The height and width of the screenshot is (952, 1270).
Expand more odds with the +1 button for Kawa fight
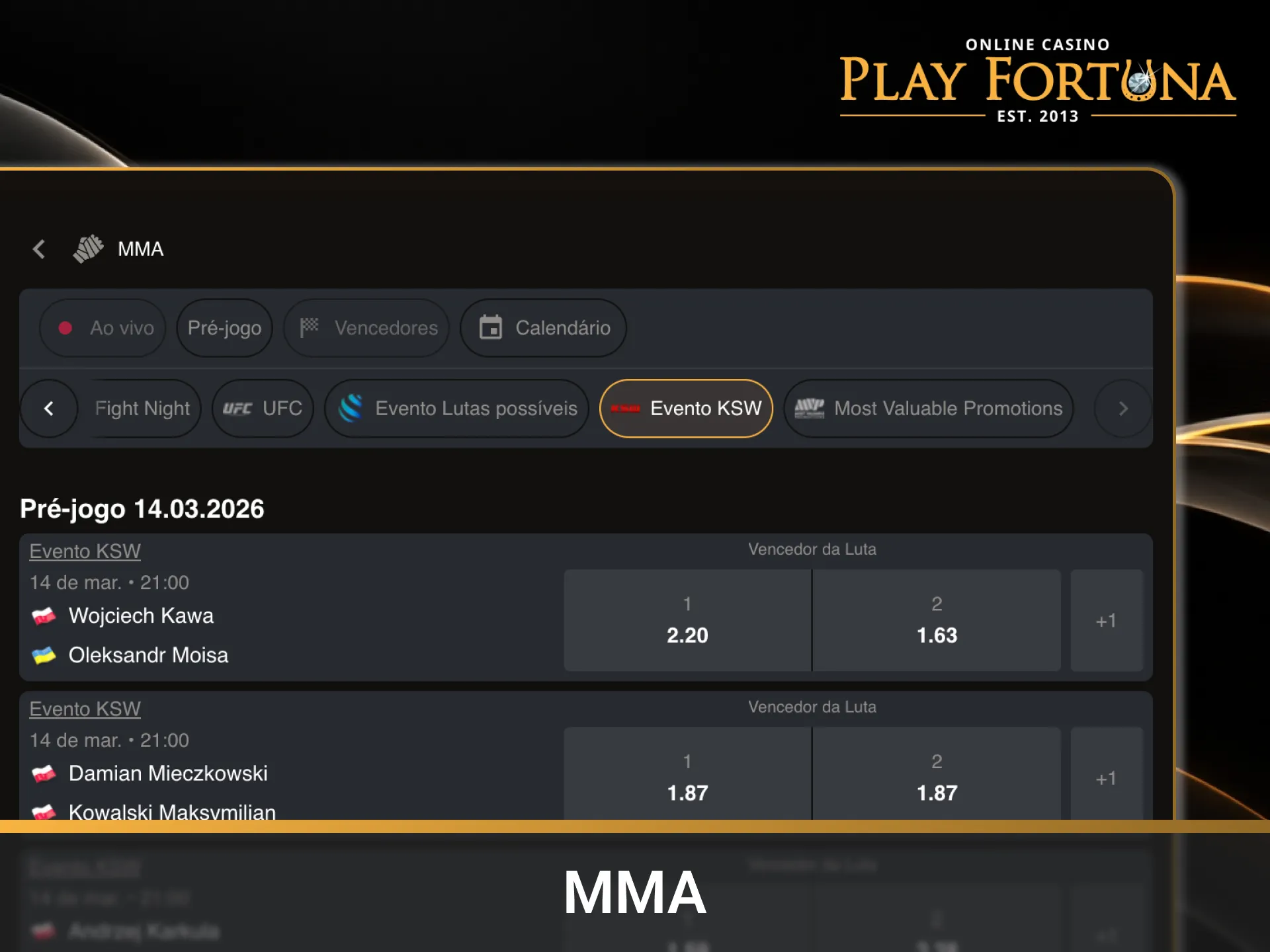1107,620
